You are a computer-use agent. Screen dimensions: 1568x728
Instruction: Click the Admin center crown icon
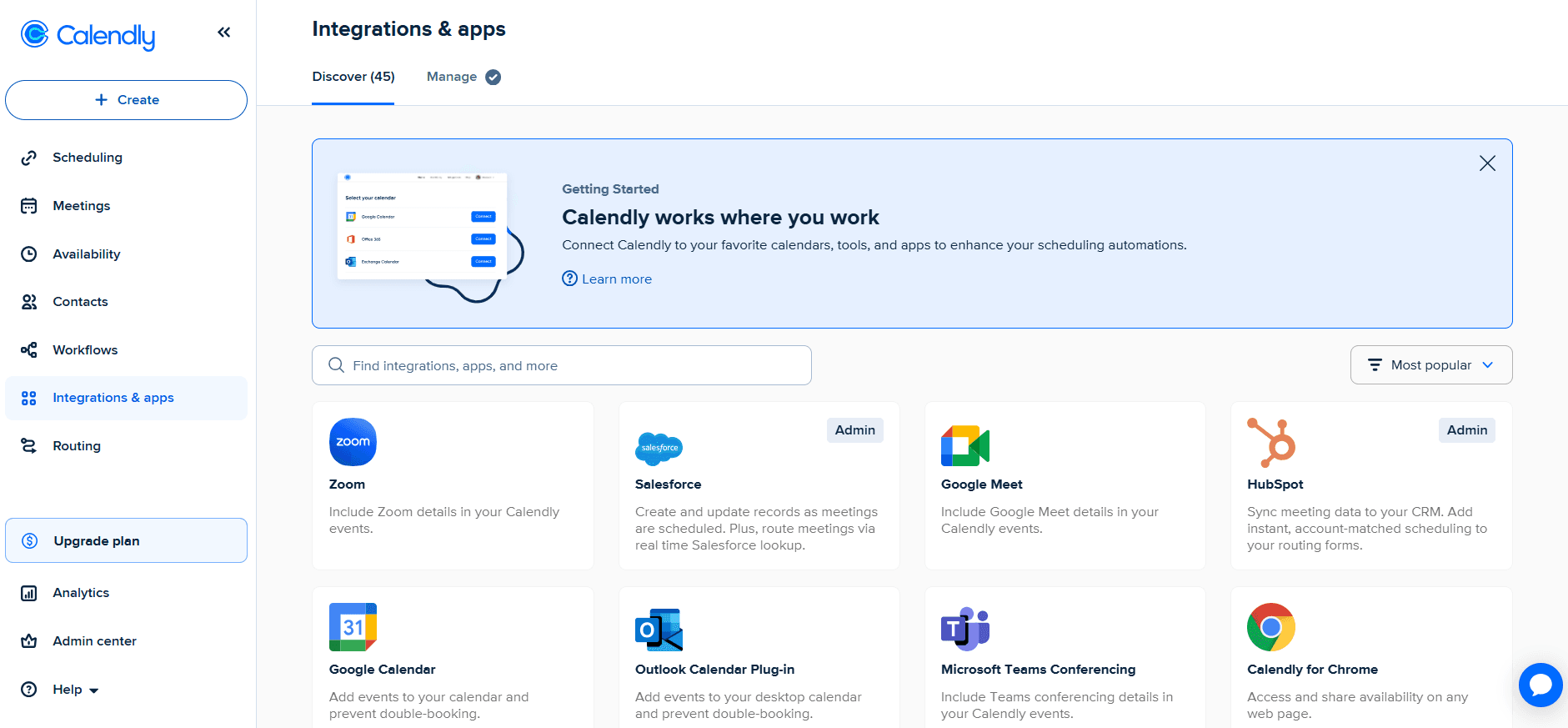(29, 641)
